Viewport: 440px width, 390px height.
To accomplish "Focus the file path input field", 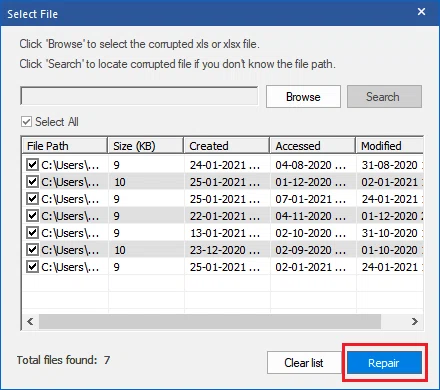I will point(139,96).
